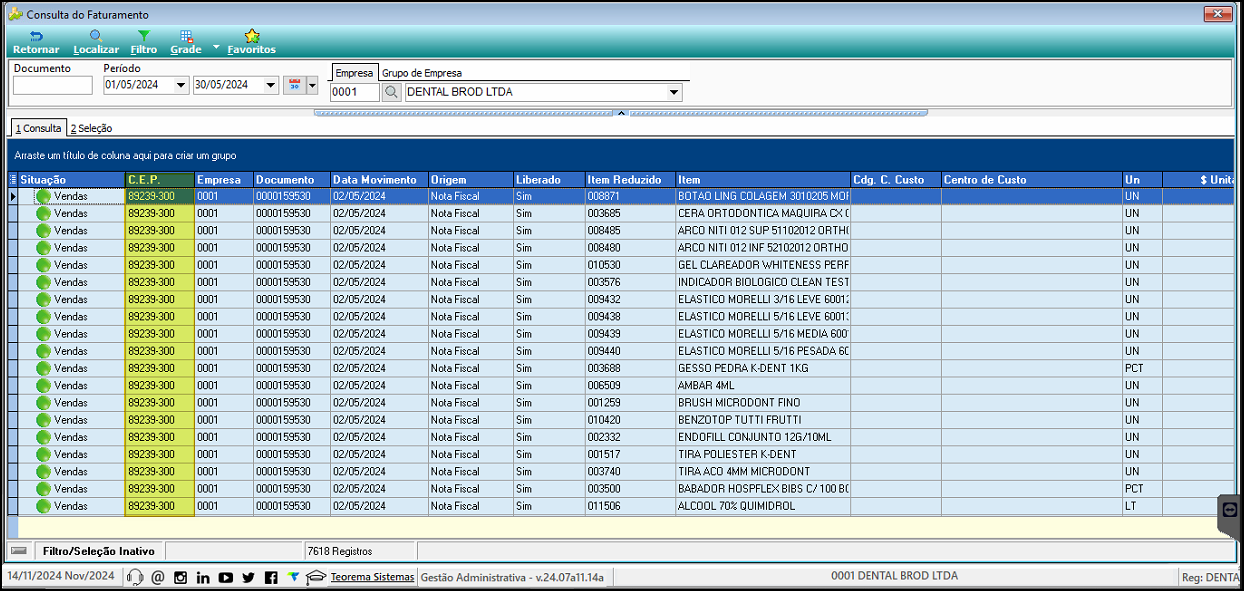The height and width of the screenshot is (591, 1244).
Task: Click the Origem column header
Action: [x=470, y=179]
